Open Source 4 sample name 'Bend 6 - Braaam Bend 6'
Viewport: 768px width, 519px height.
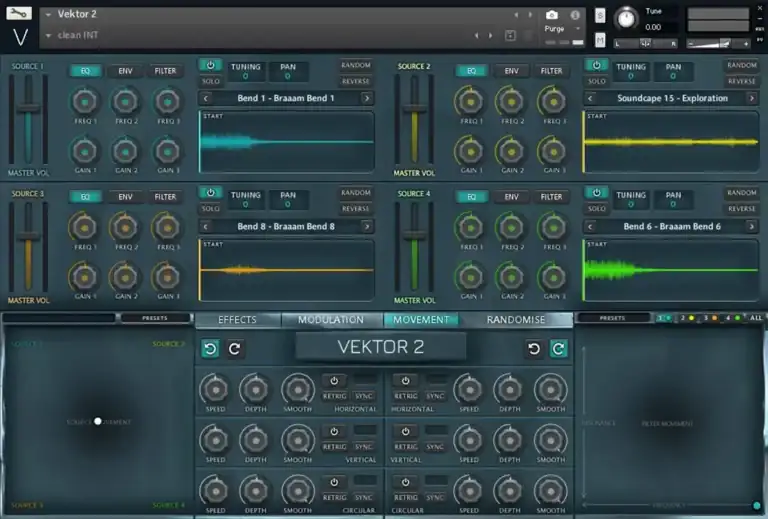[672, 227]
